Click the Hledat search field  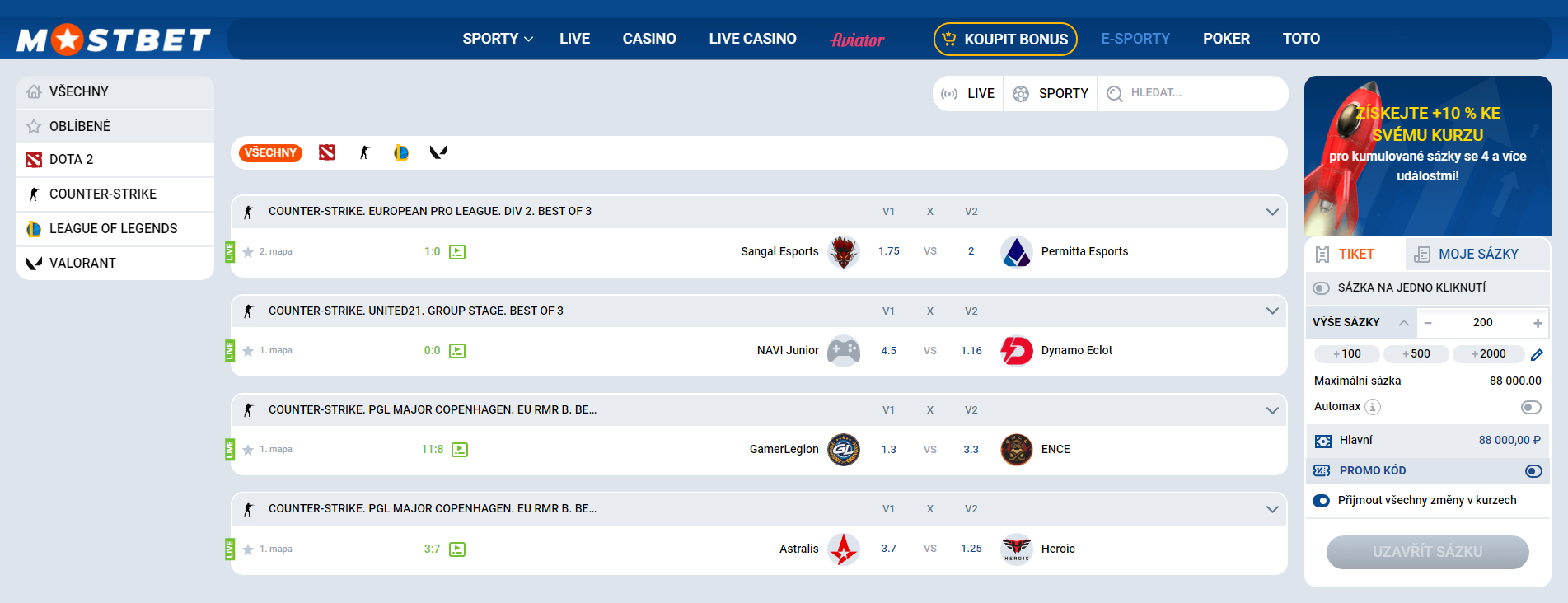point(1195,93)
